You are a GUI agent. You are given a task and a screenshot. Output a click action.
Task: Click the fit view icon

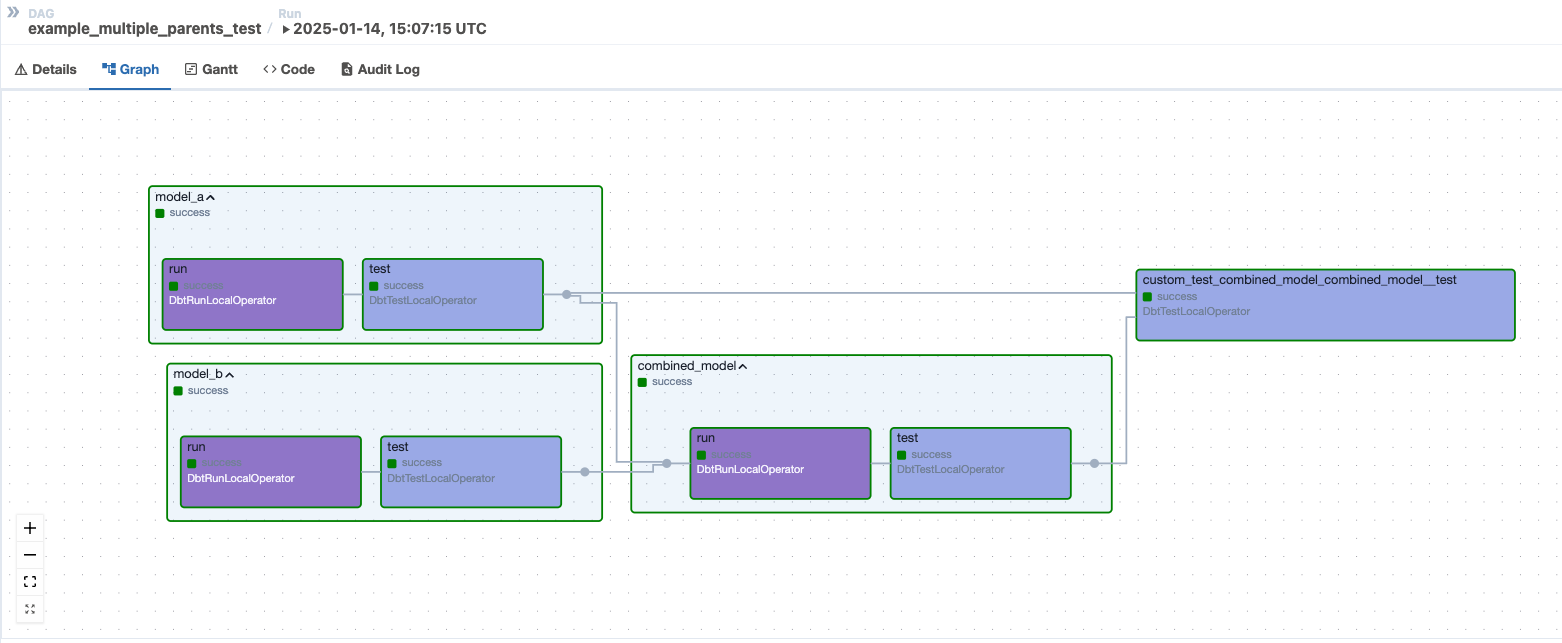pyautogui.click(x=30, y=582)
